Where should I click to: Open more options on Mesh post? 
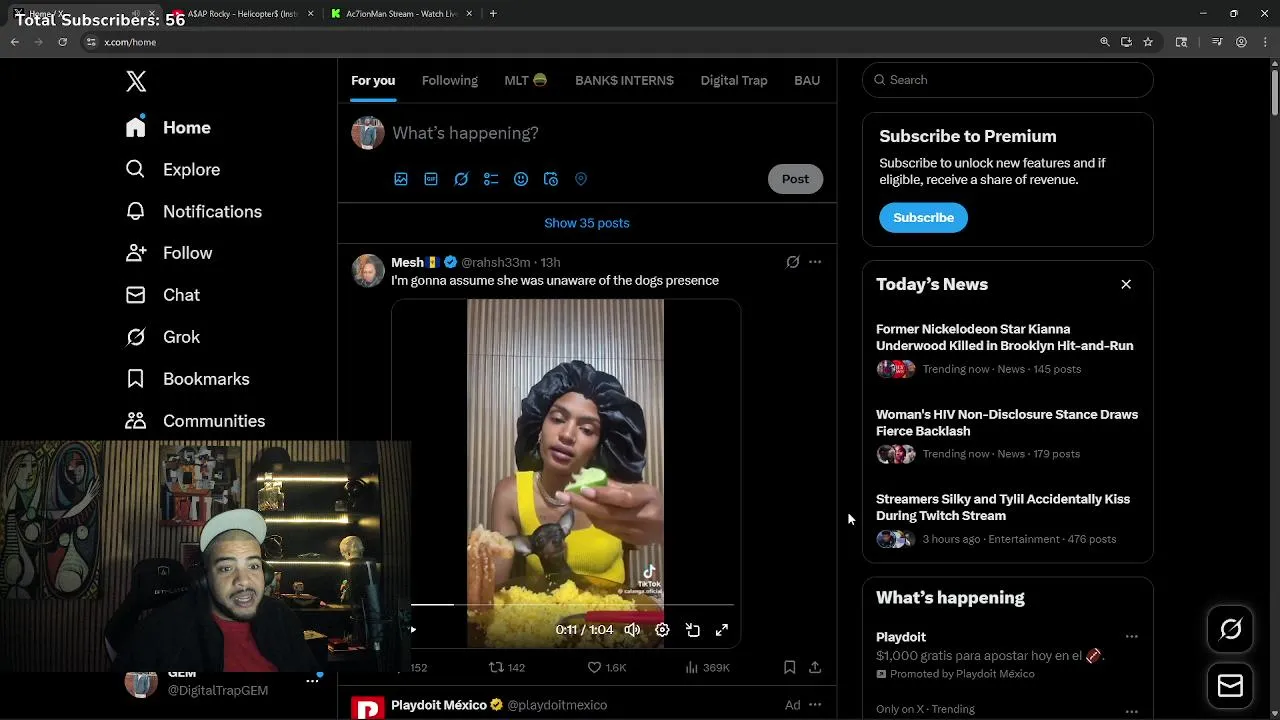click(815, 262)
